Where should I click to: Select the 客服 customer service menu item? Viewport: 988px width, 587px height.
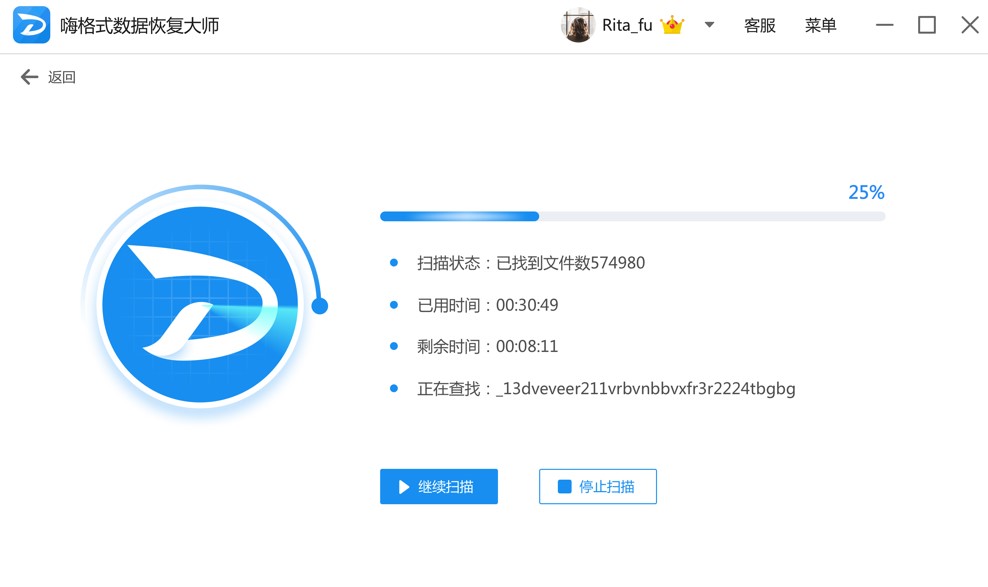coord(759,26)
